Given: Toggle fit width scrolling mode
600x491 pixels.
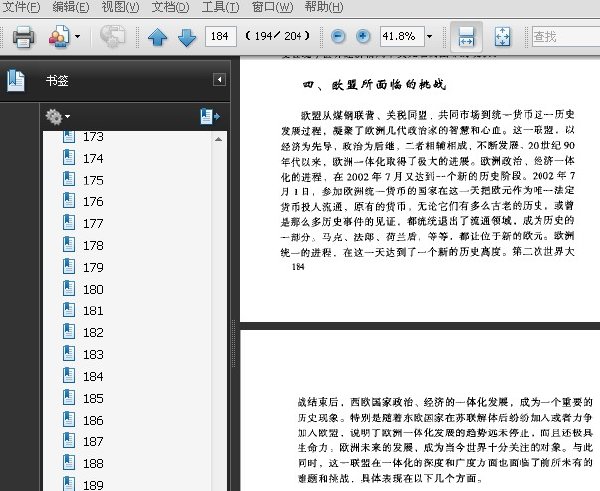Looking at the screenshot, I should click(466, 37).
